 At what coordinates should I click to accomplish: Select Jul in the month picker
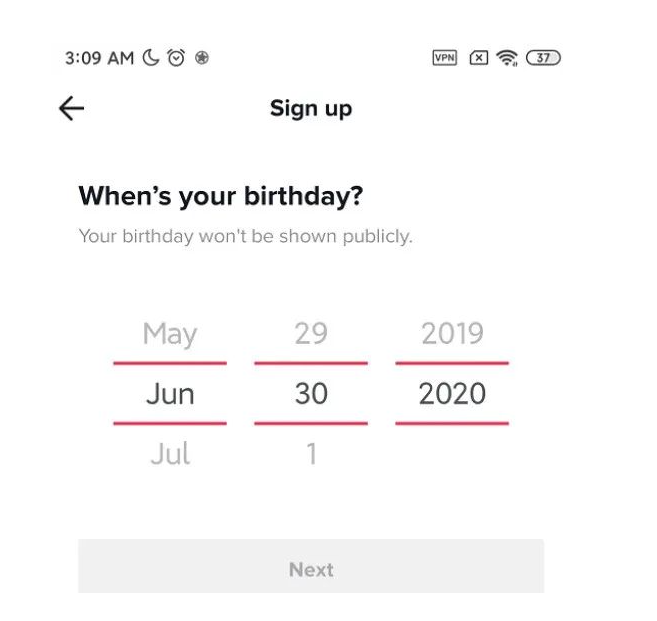pyautogui.click(x=170, y=454)
